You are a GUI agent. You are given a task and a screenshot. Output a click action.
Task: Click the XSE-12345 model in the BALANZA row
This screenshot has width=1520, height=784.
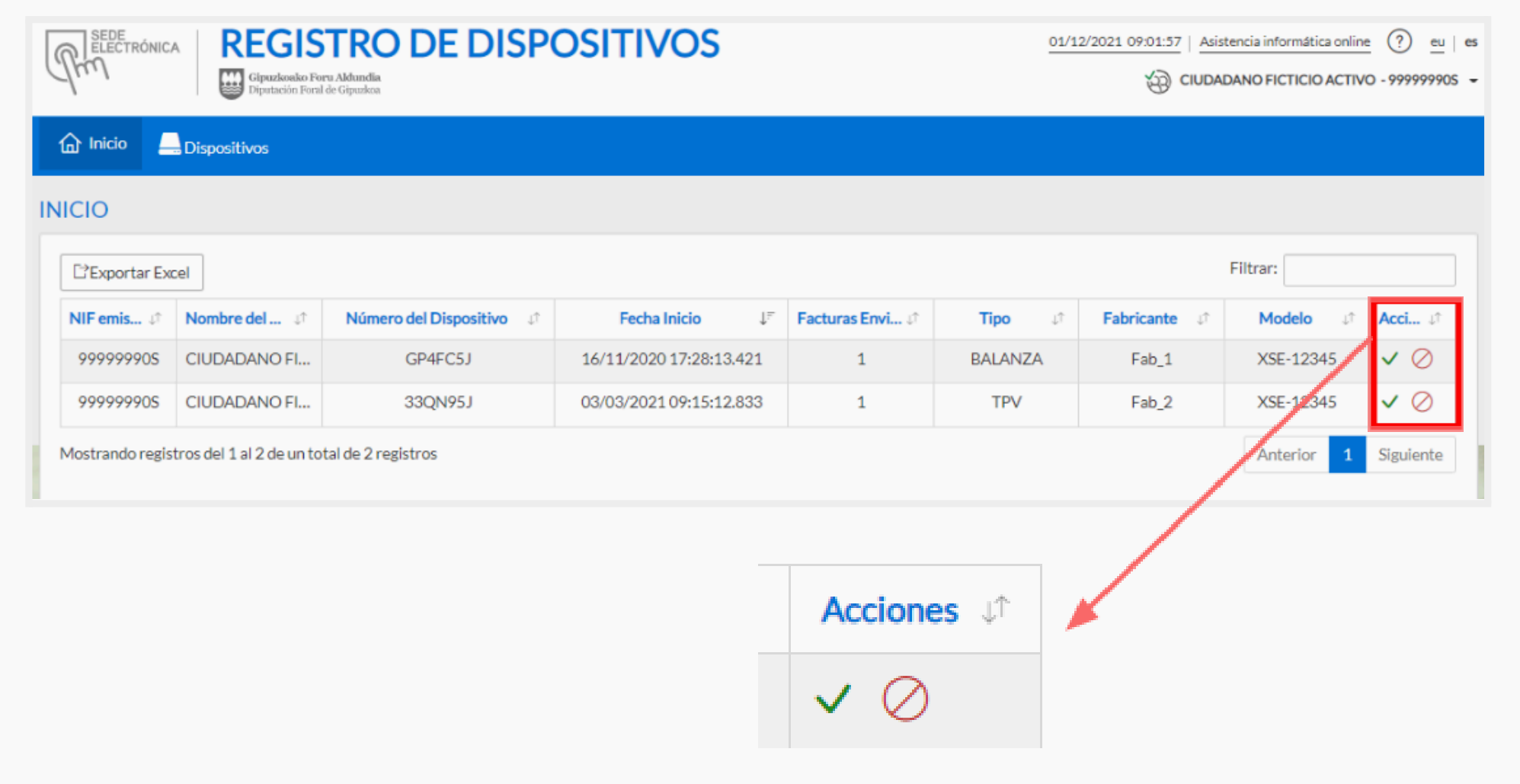[x=1297, y=359]
